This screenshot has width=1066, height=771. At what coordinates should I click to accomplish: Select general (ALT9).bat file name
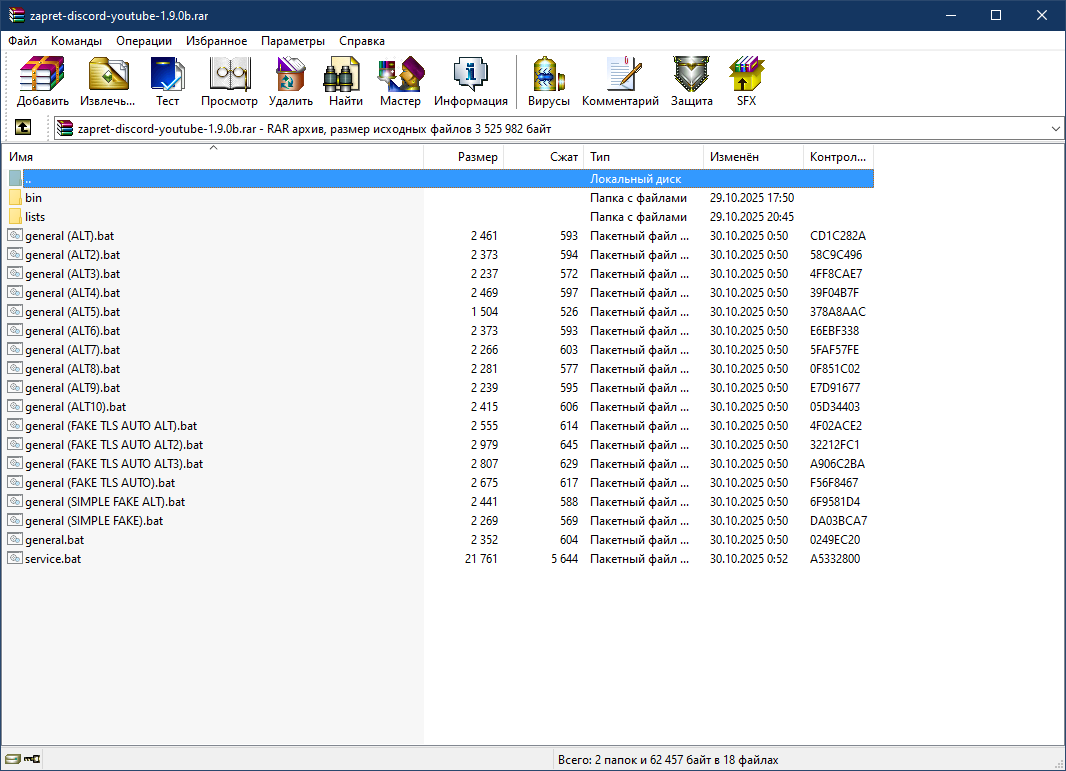(73, 388)
